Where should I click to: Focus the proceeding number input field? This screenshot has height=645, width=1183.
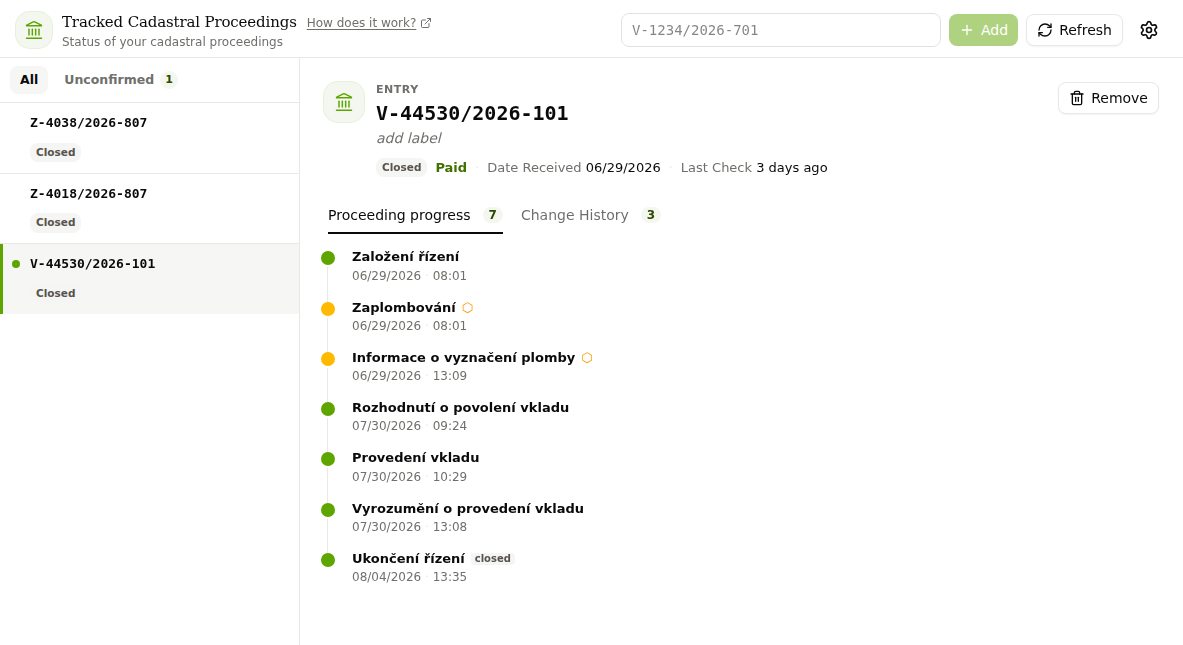click(x=781, y=30)
